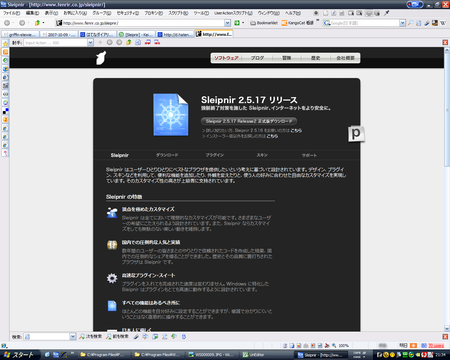Switch to the [Sleipnir] - Kai browser tab
The image size is (450, 360).
pos(137,34)
